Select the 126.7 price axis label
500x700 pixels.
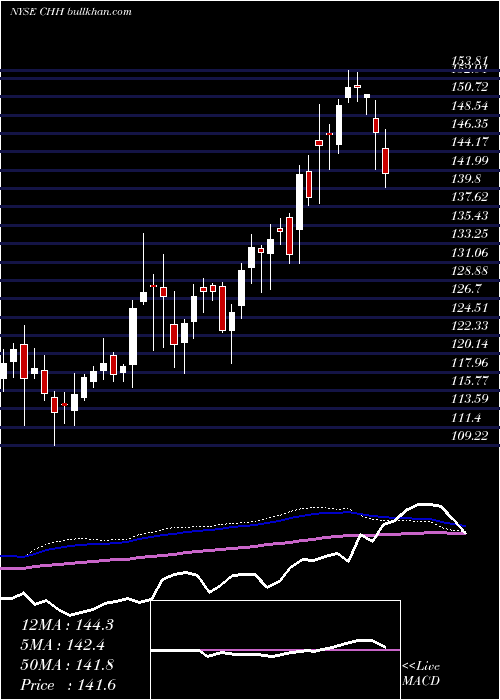[x=466, y=289]
